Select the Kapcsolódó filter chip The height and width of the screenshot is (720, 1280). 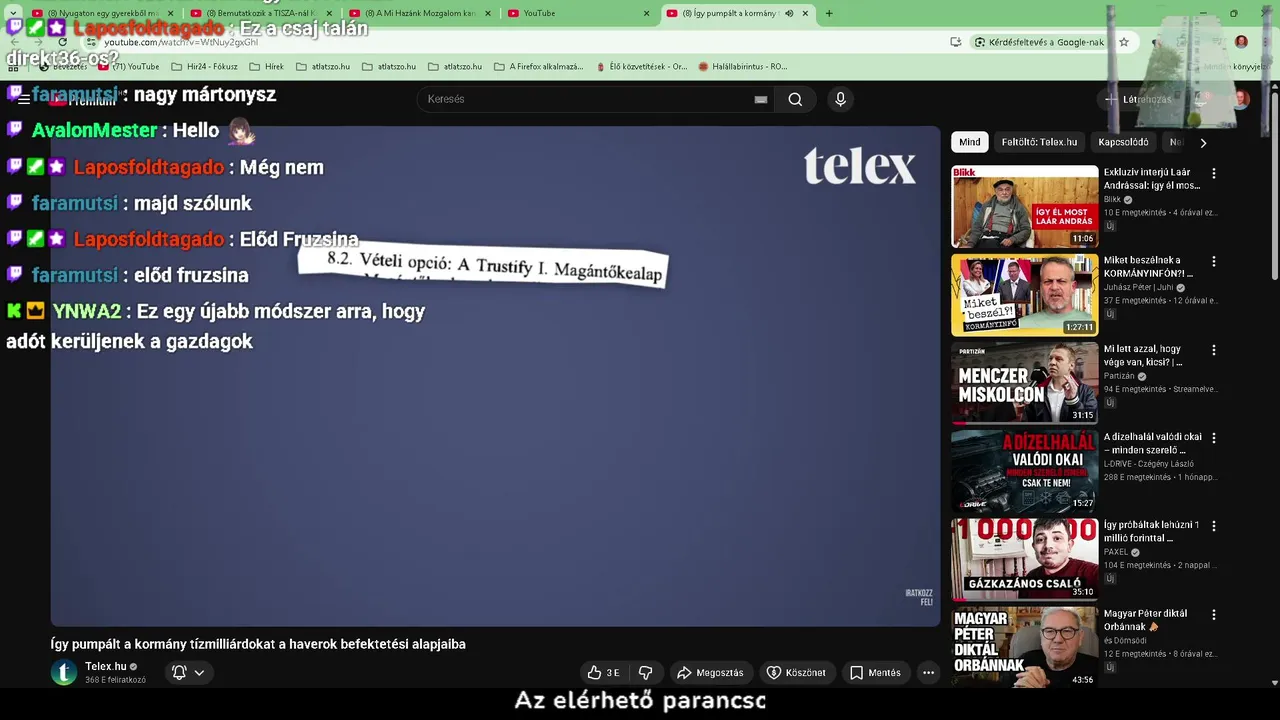1123,142
